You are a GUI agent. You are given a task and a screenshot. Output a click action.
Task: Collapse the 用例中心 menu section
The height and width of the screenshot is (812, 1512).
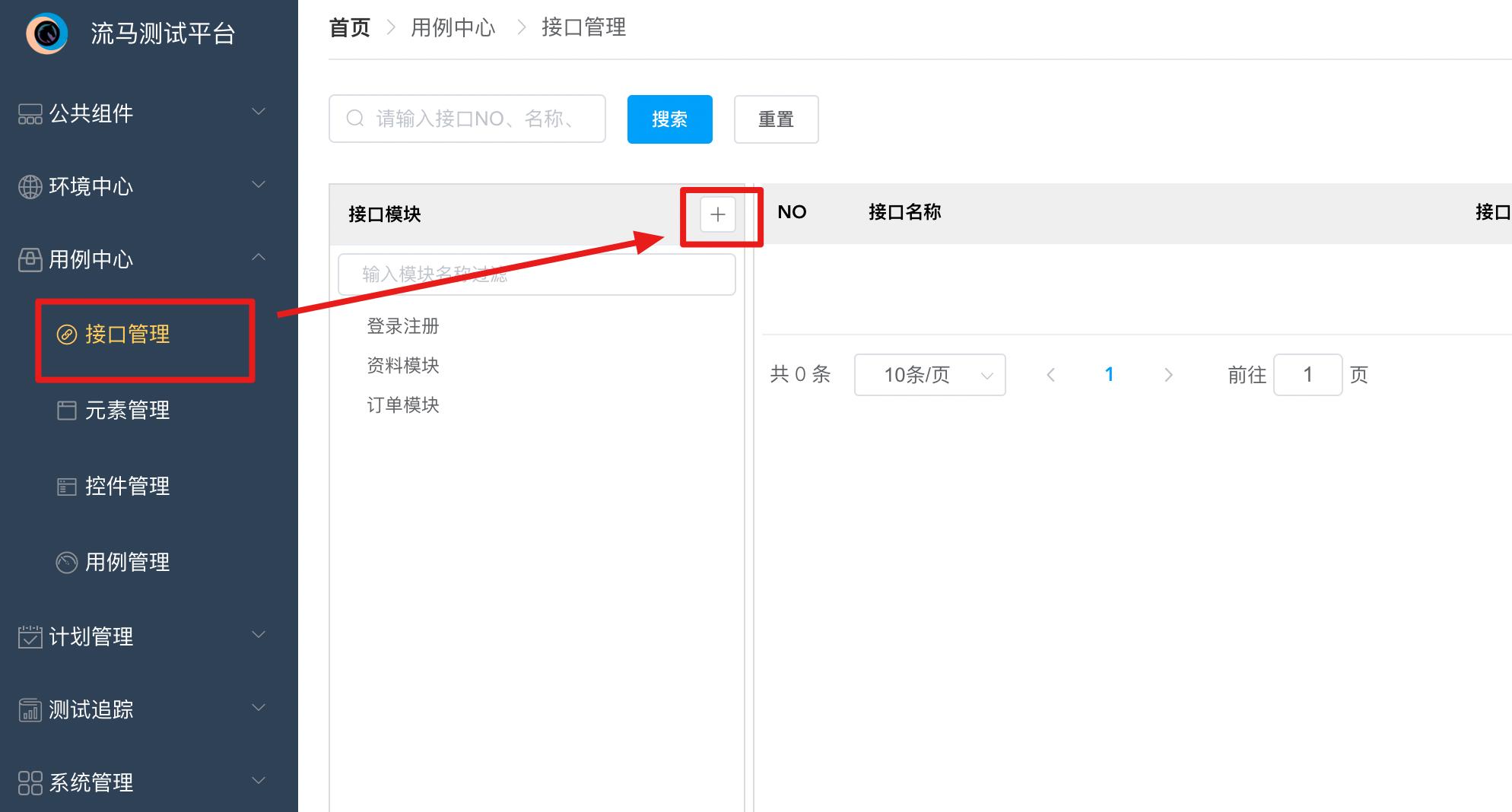pyautogui.click(x=259, y=257)
